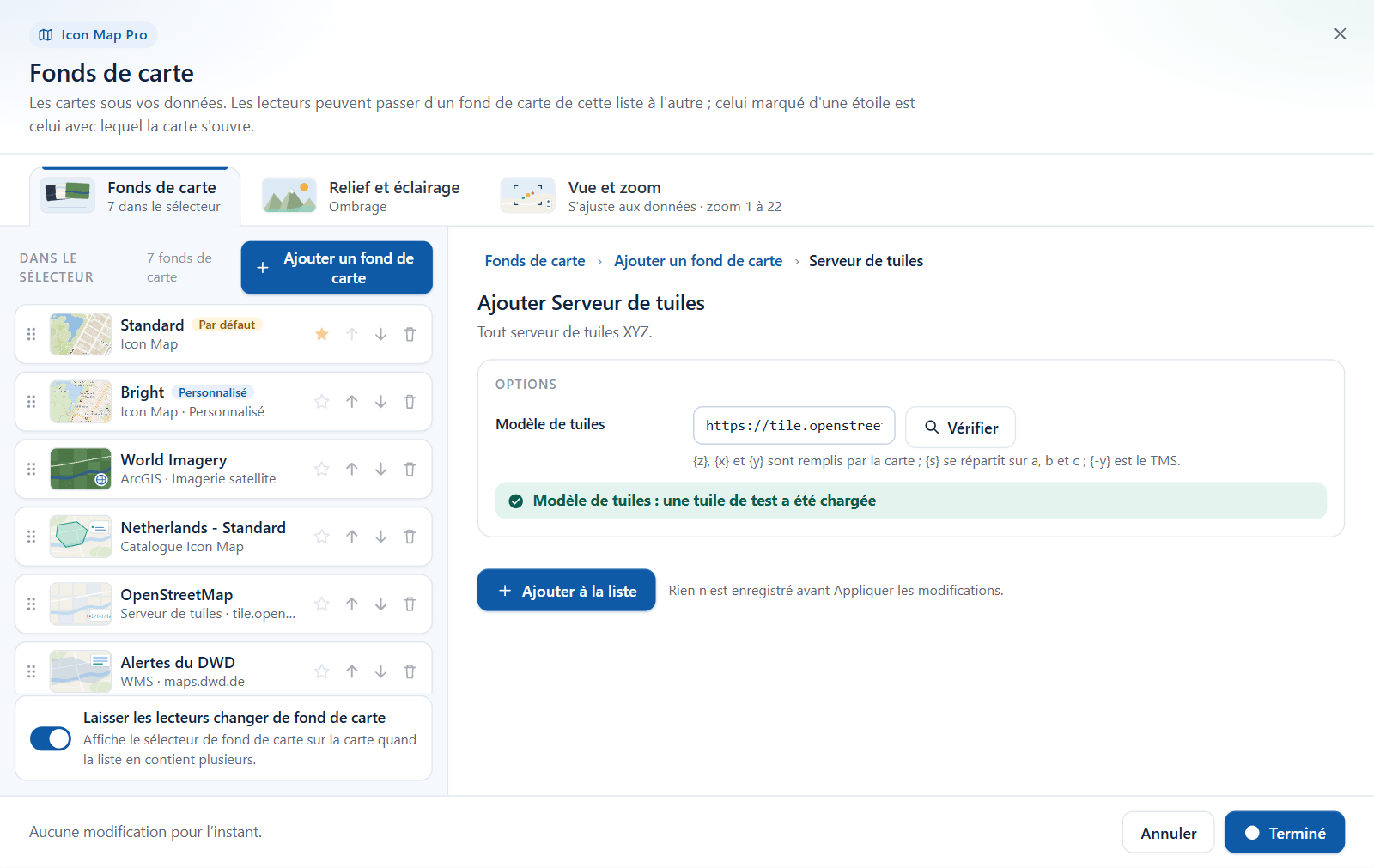Delete Netherlands - Standard basemap

tap(410, 537)
